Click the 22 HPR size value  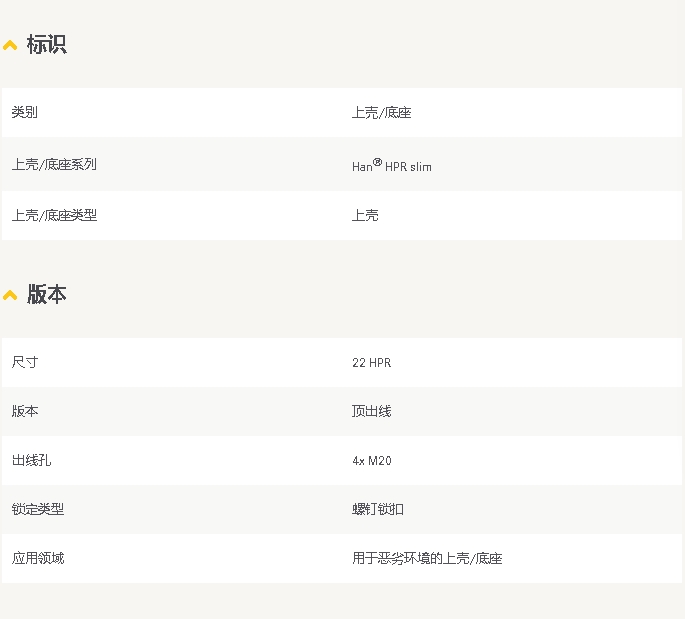(x=371, y=363)
